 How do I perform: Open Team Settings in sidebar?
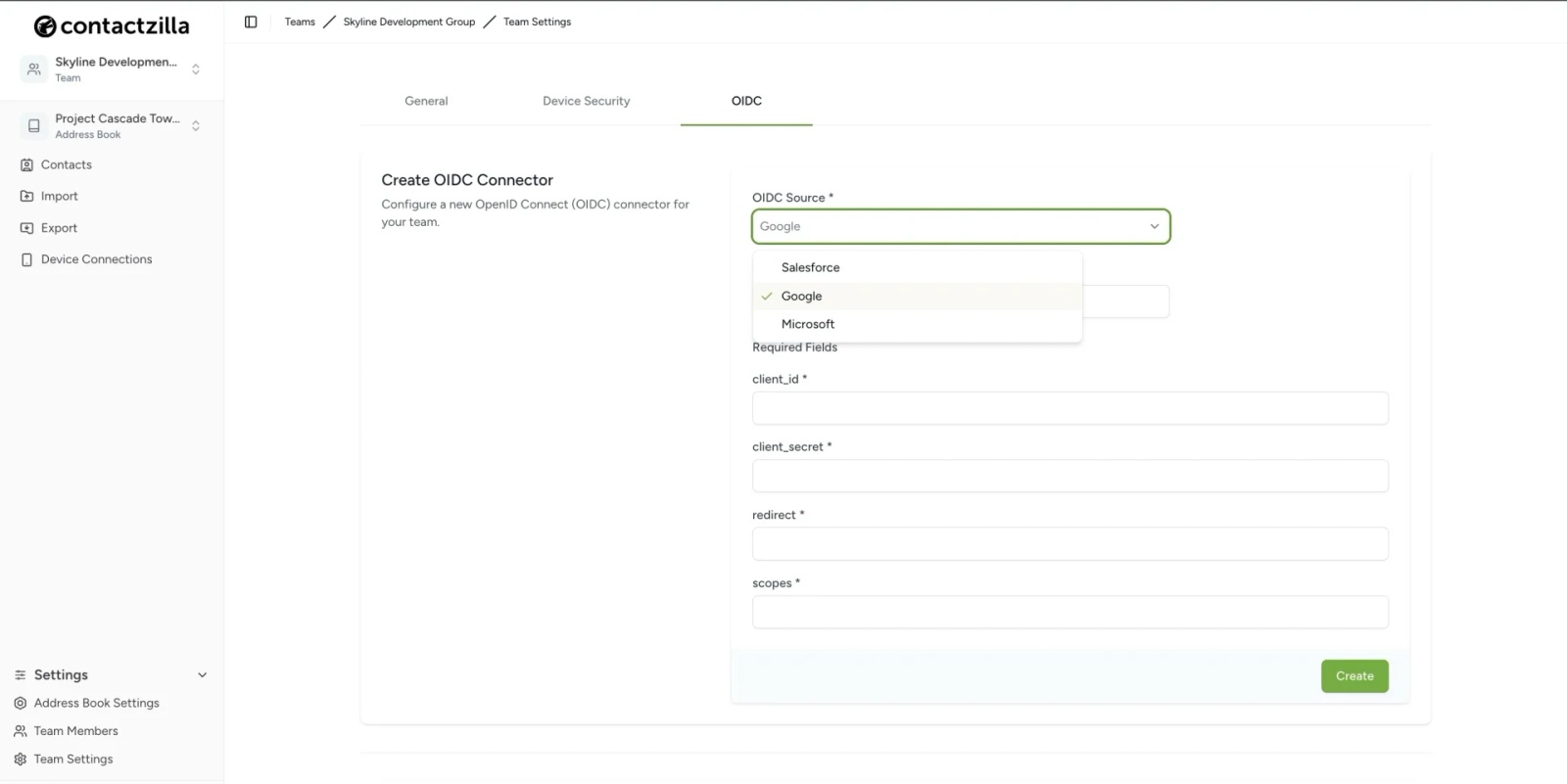73,760
